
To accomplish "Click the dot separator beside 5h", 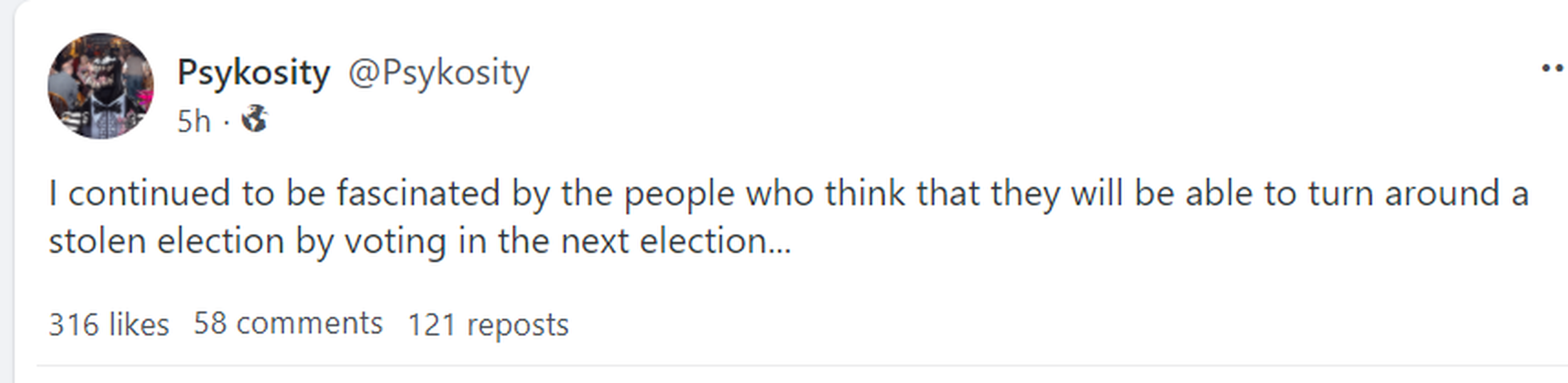I will [x=227, y=122].
